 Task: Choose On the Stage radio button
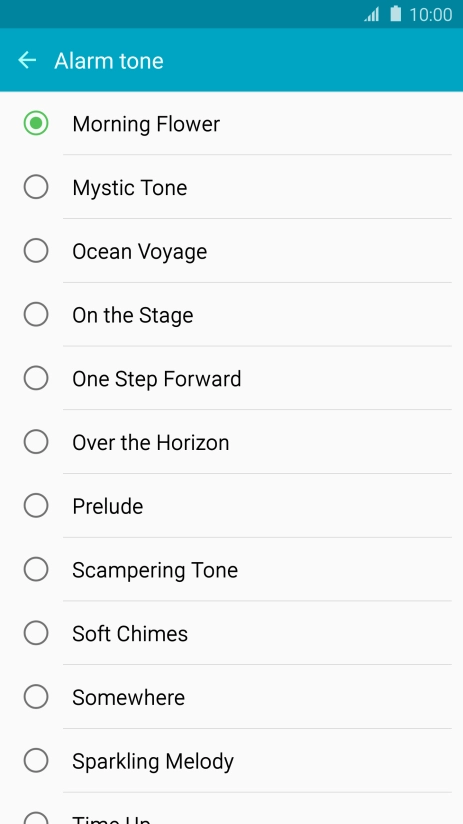(36, 315)
